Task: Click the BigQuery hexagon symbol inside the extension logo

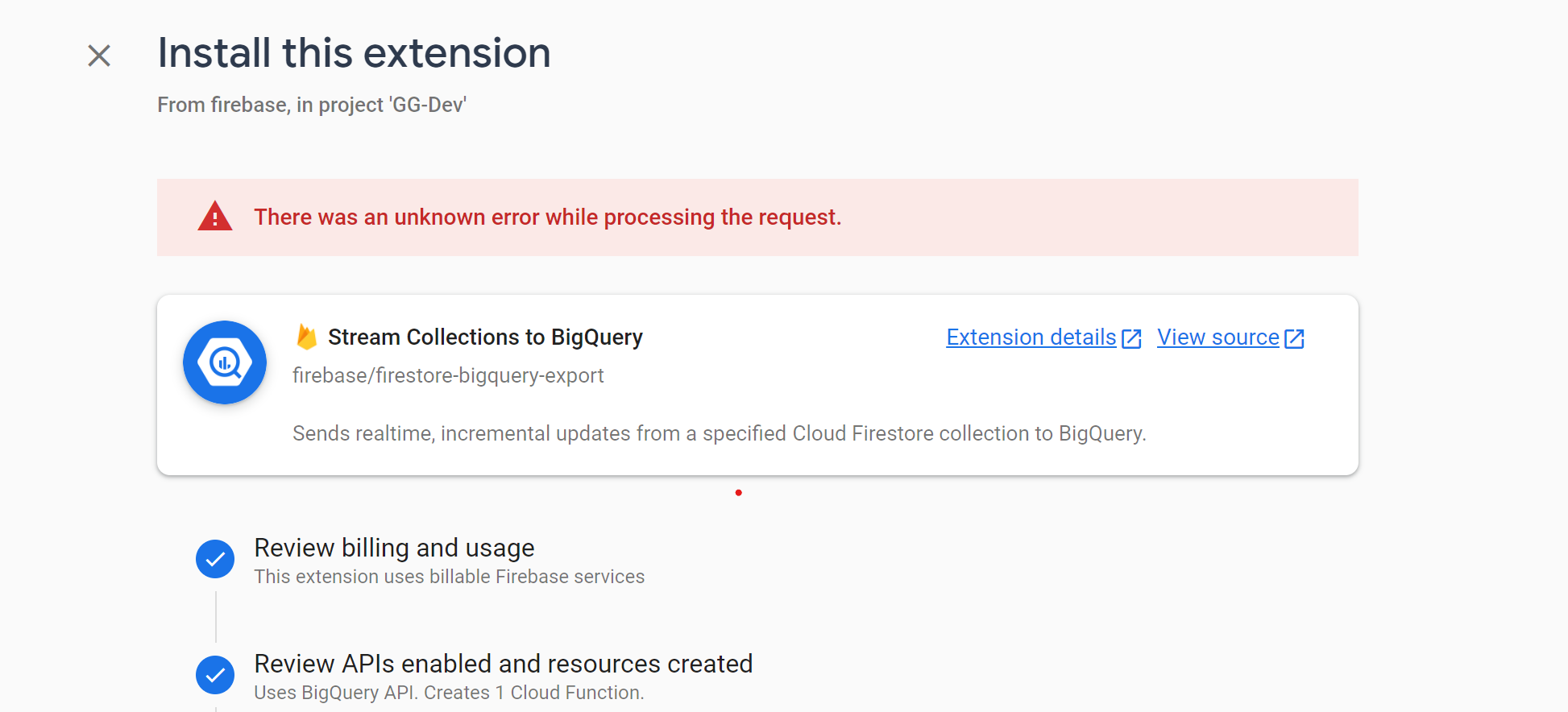Action: 225,362
